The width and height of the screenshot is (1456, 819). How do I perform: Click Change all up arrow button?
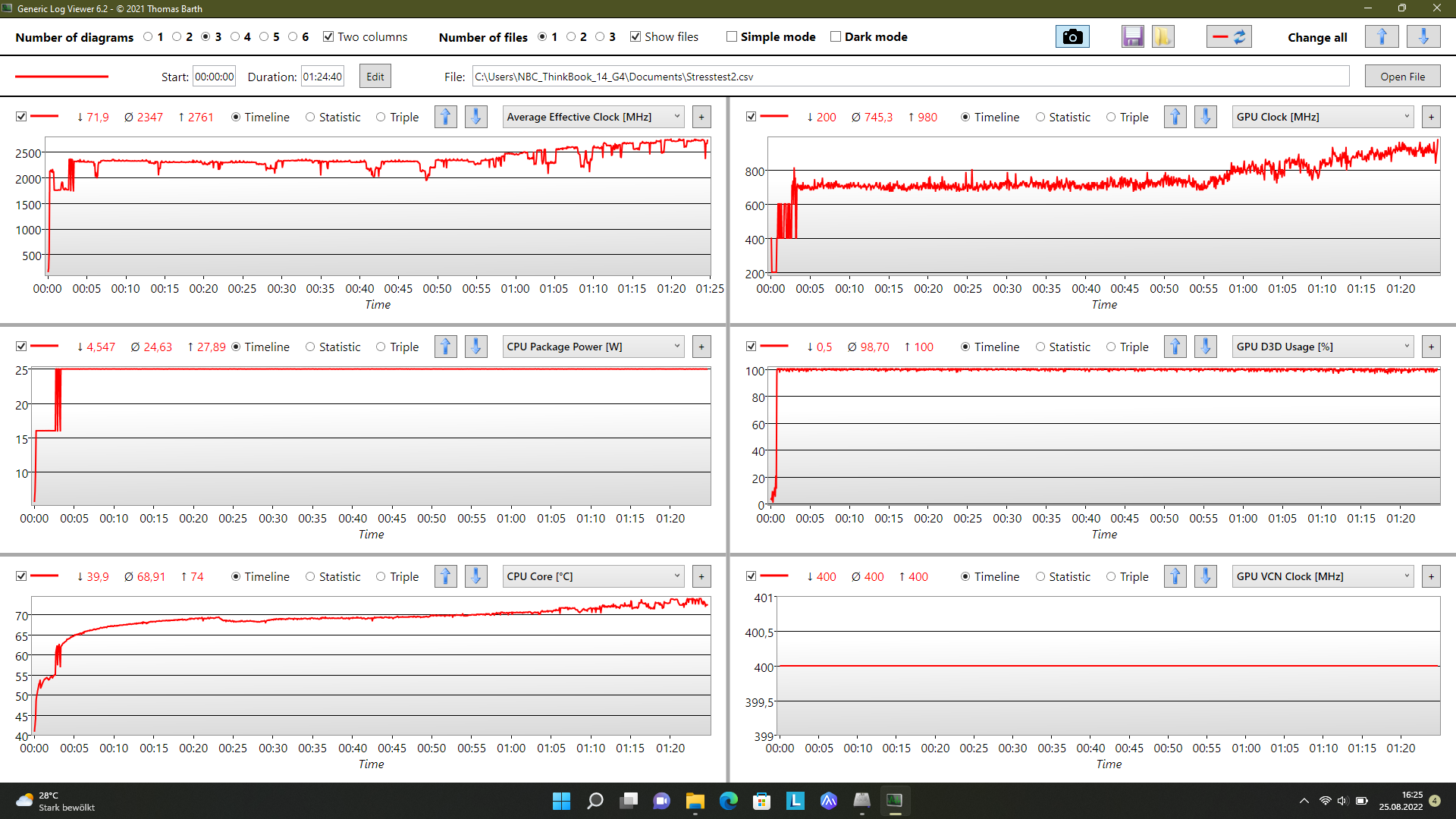(x=1381, y=36)
